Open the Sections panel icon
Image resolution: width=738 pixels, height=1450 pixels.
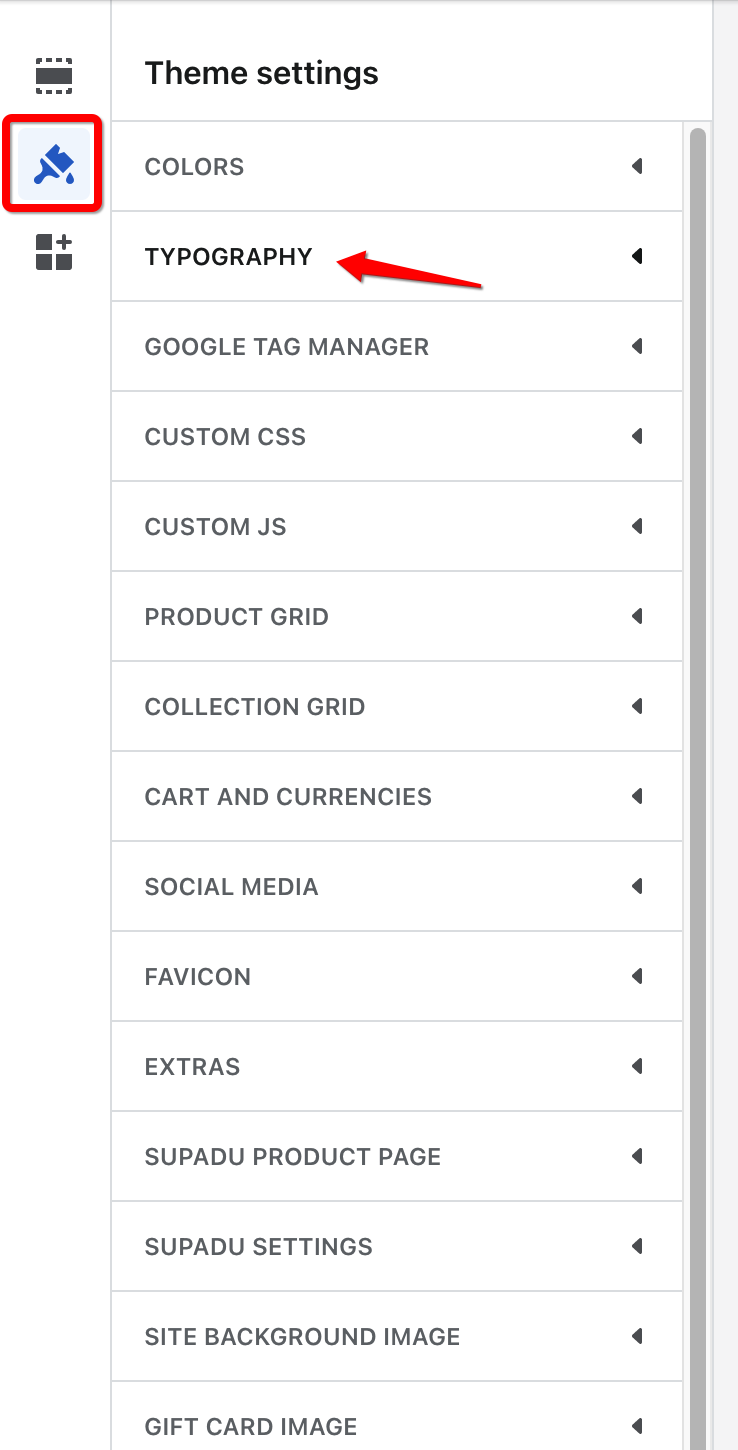54,76
